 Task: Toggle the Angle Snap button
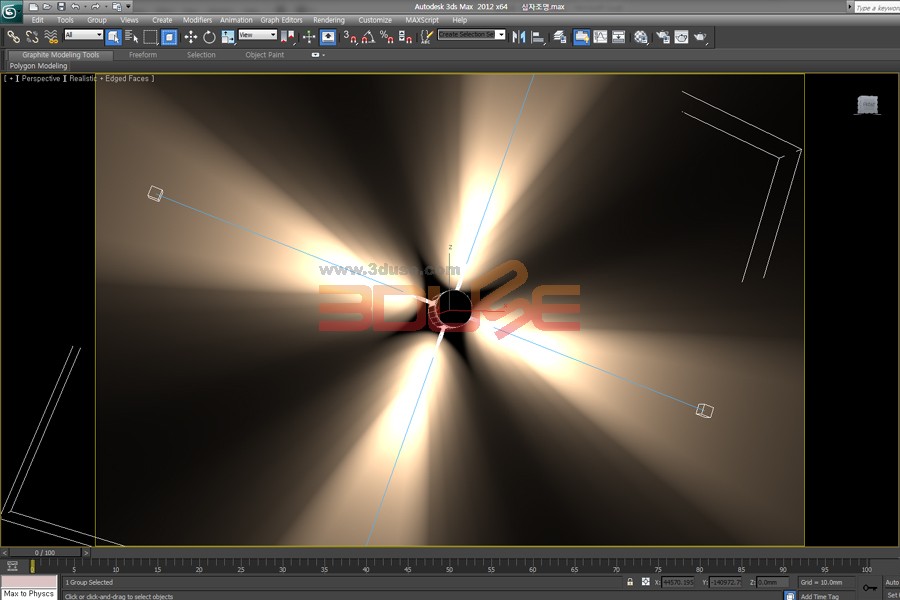tap(368, 37)
